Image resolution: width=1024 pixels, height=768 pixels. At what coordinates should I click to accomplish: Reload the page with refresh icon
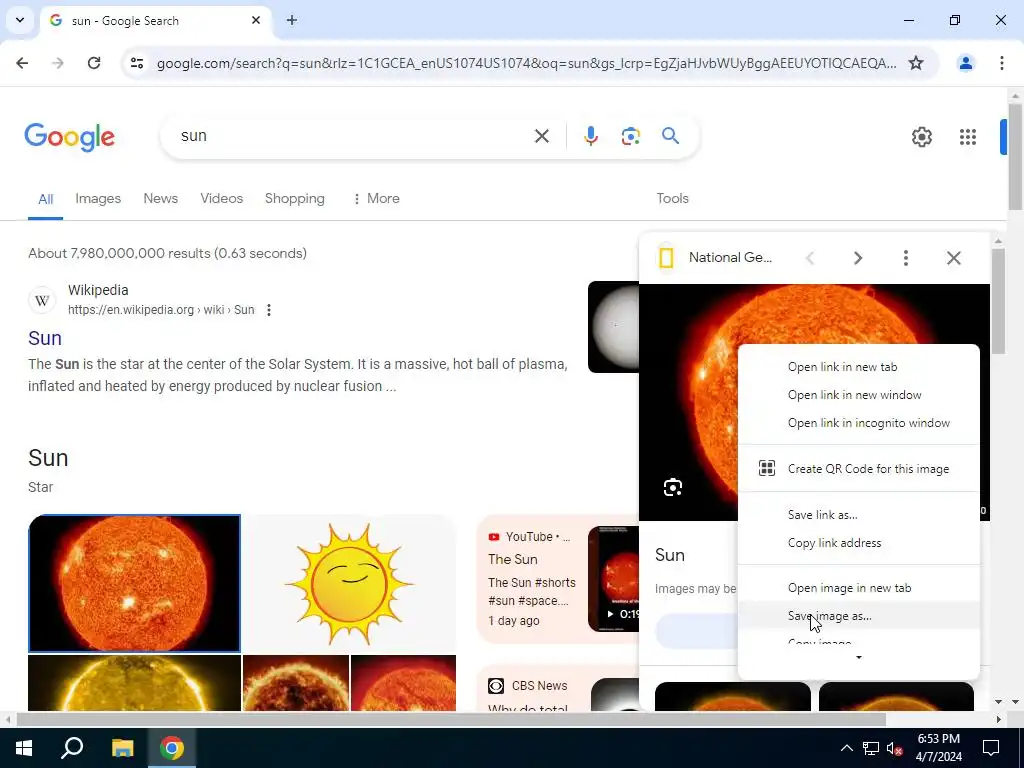click(94, 63)
